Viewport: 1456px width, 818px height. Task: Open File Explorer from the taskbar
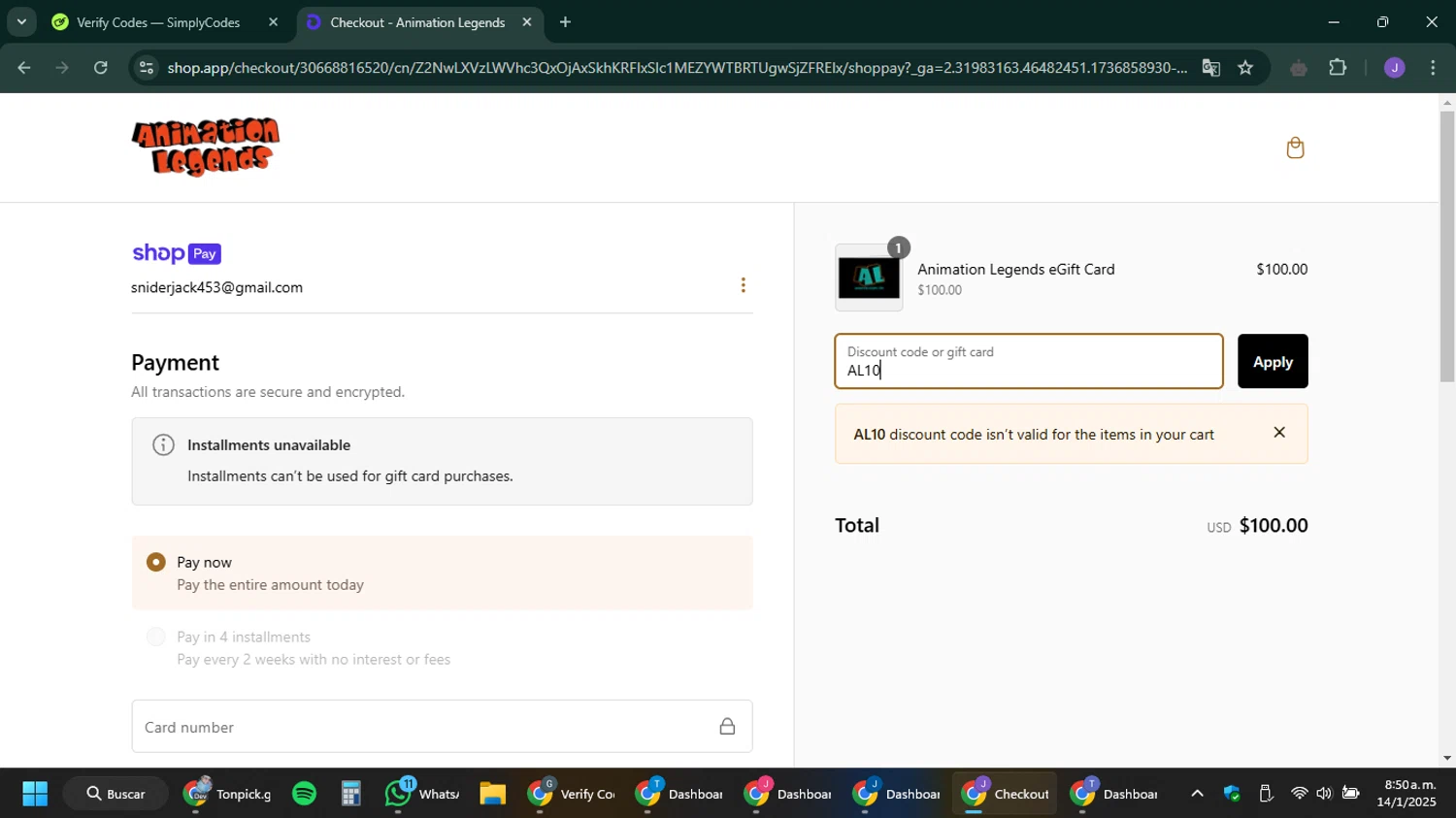[x=492, y=794]
